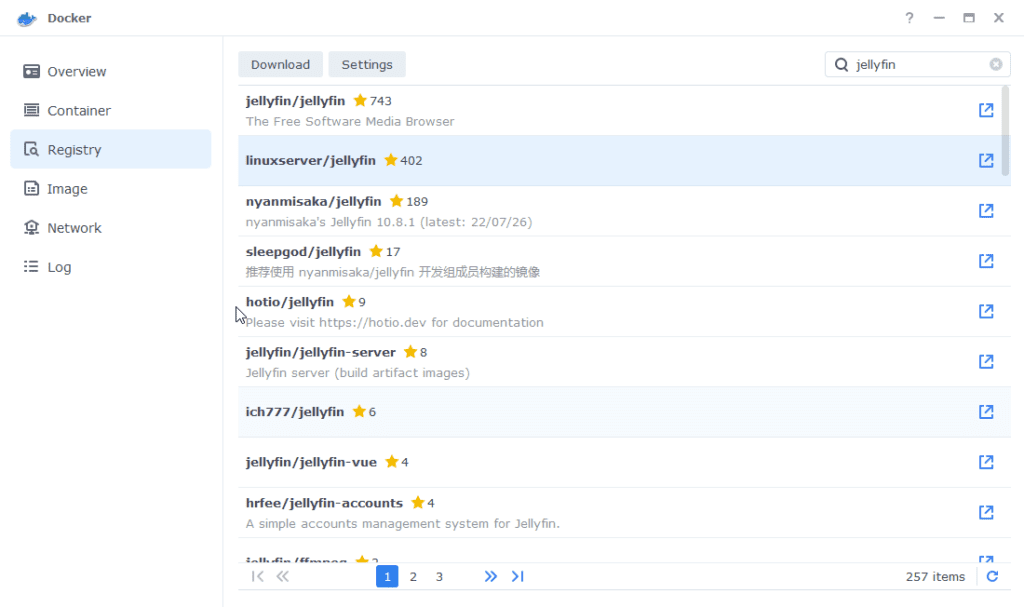
Task: Open external link for linuxserver/jellyfin
Action: 986,161
